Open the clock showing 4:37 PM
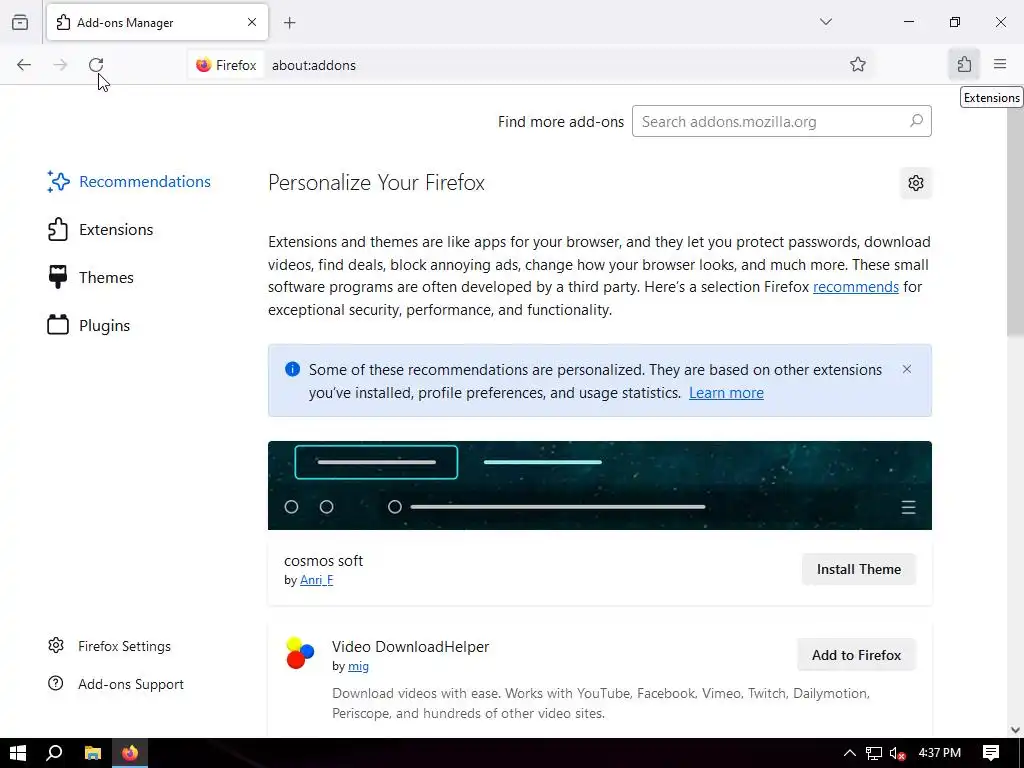 [x=939, y=753]
